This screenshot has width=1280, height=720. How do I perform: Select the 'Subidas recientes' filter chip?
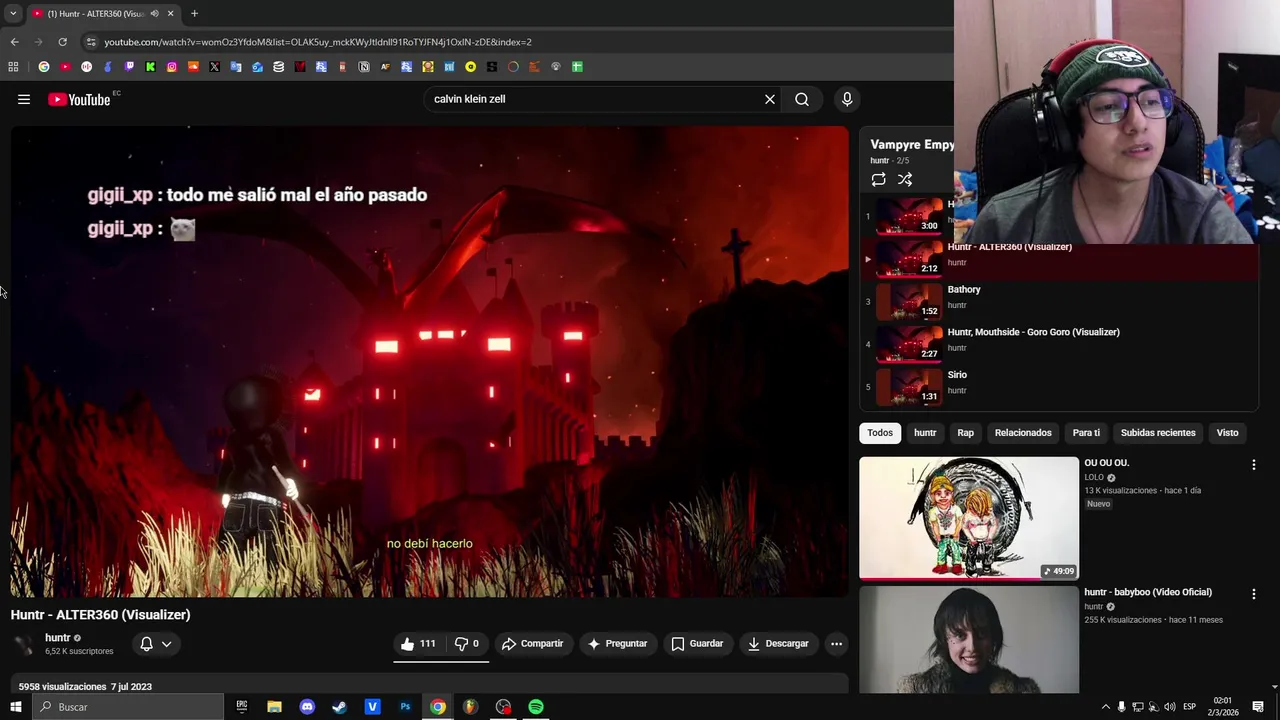(1158, 433)
